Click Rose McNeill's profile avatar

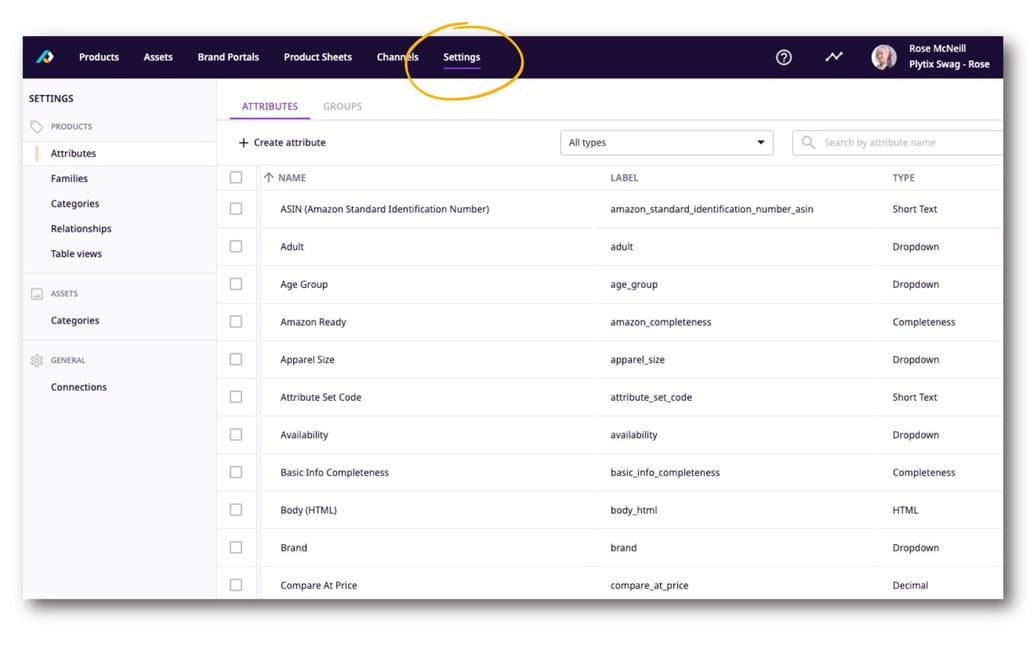click(x=883, y=57)
